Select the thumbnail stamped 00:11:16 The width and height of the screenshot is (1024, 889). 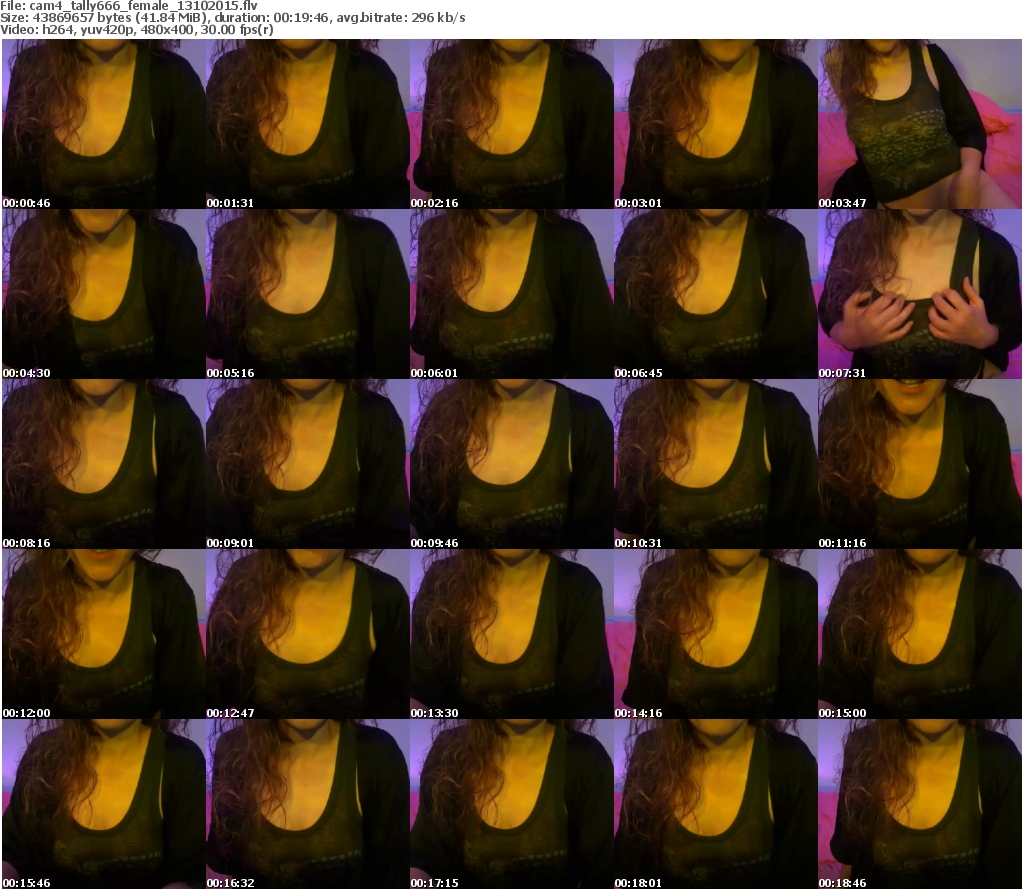click(920, 464)
